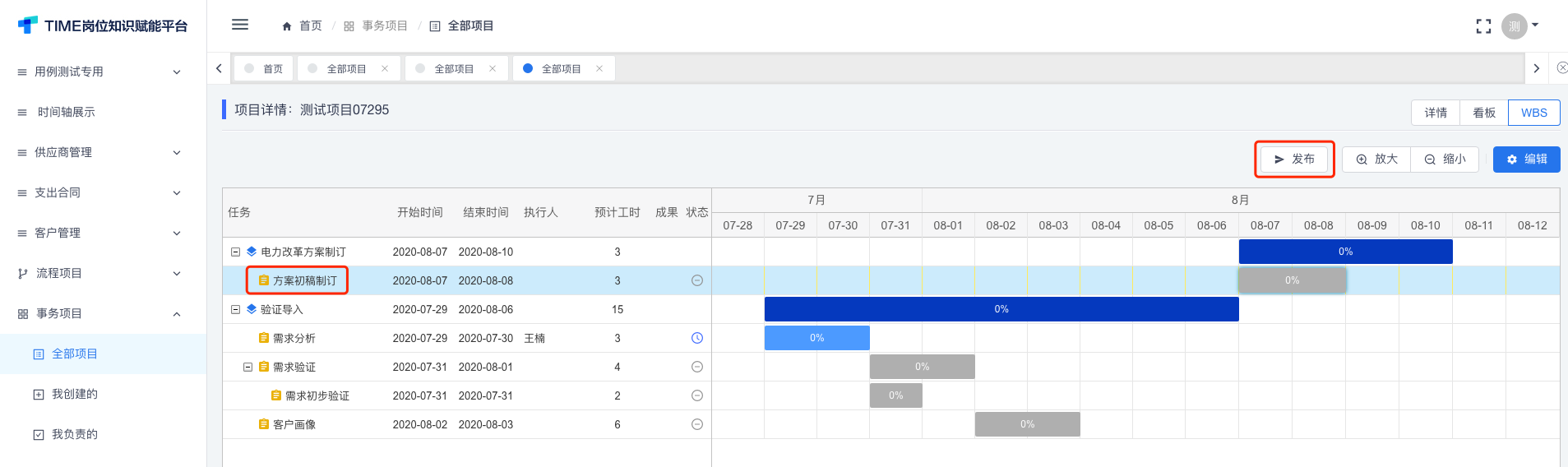Switch to the 详情 view tab
1568x467 pixels.
pyautogui.click(x=1436, y=113)
